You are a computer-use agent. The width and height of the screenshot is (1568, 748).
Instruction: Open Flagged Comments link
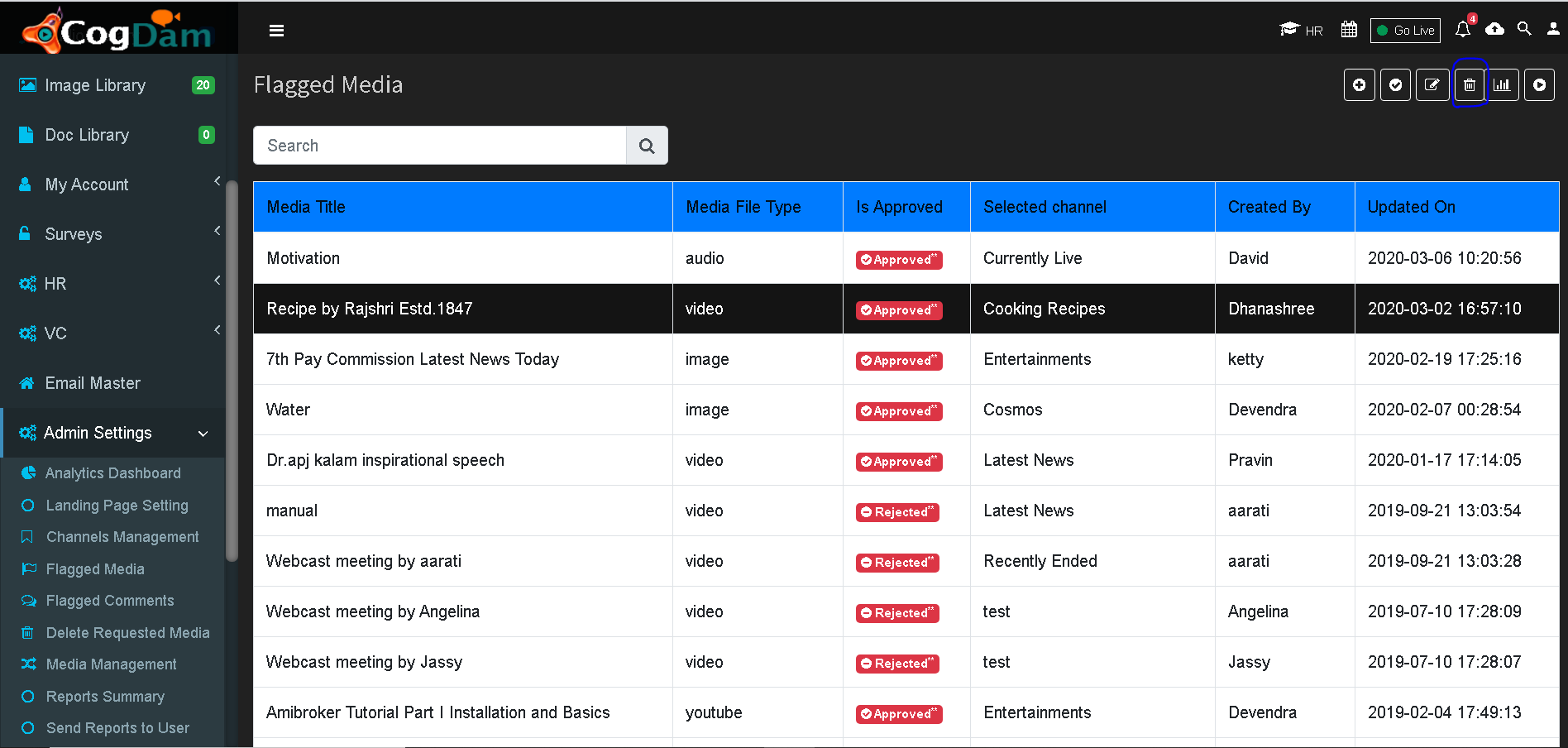click(x=110, y=601)
